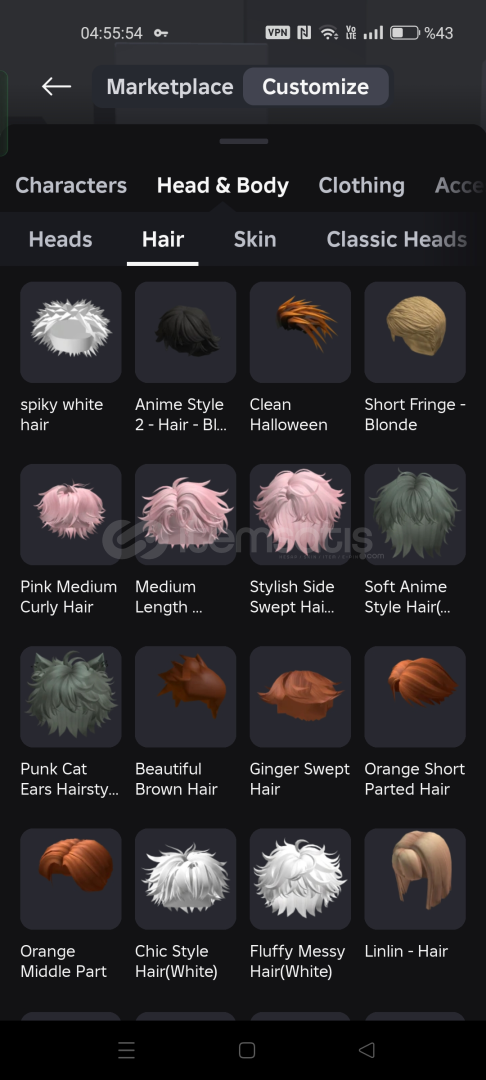Viewport: 486px width, 1080px height.
Task: Select the spiky white hair item
Action: 71,332
